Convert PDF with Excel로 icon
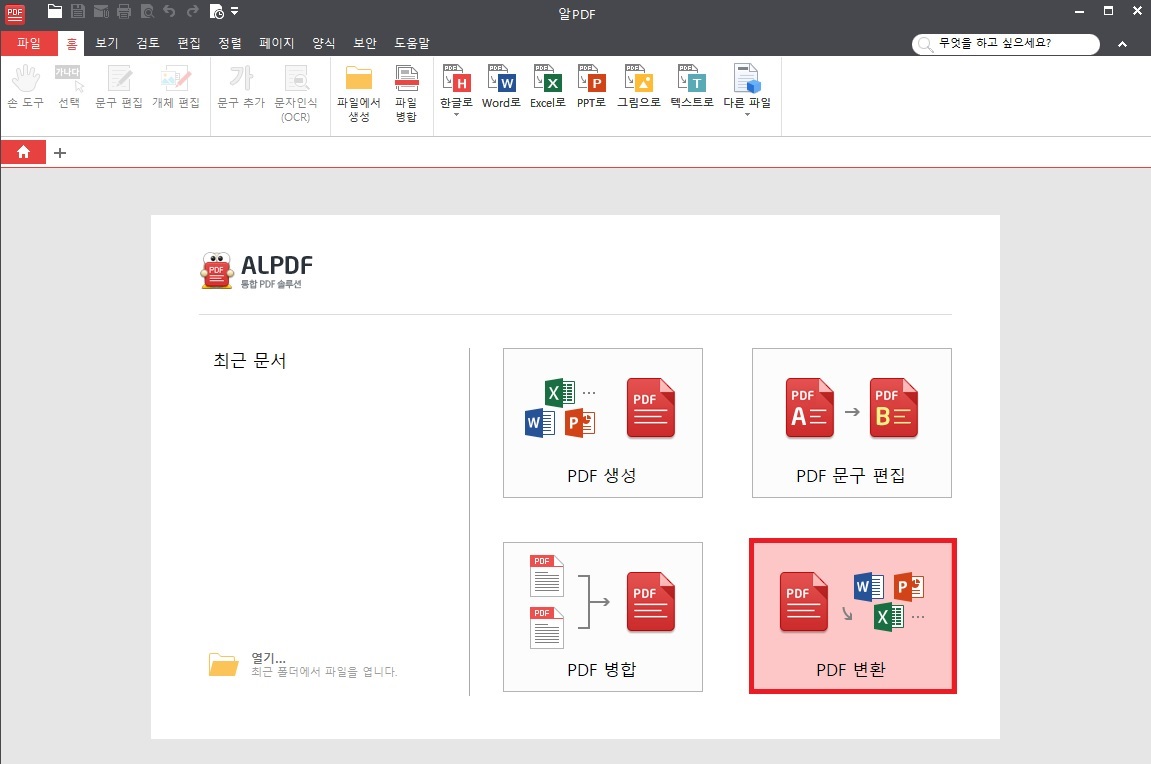The width and height of the screenshot is (1151, 764). 548,87
